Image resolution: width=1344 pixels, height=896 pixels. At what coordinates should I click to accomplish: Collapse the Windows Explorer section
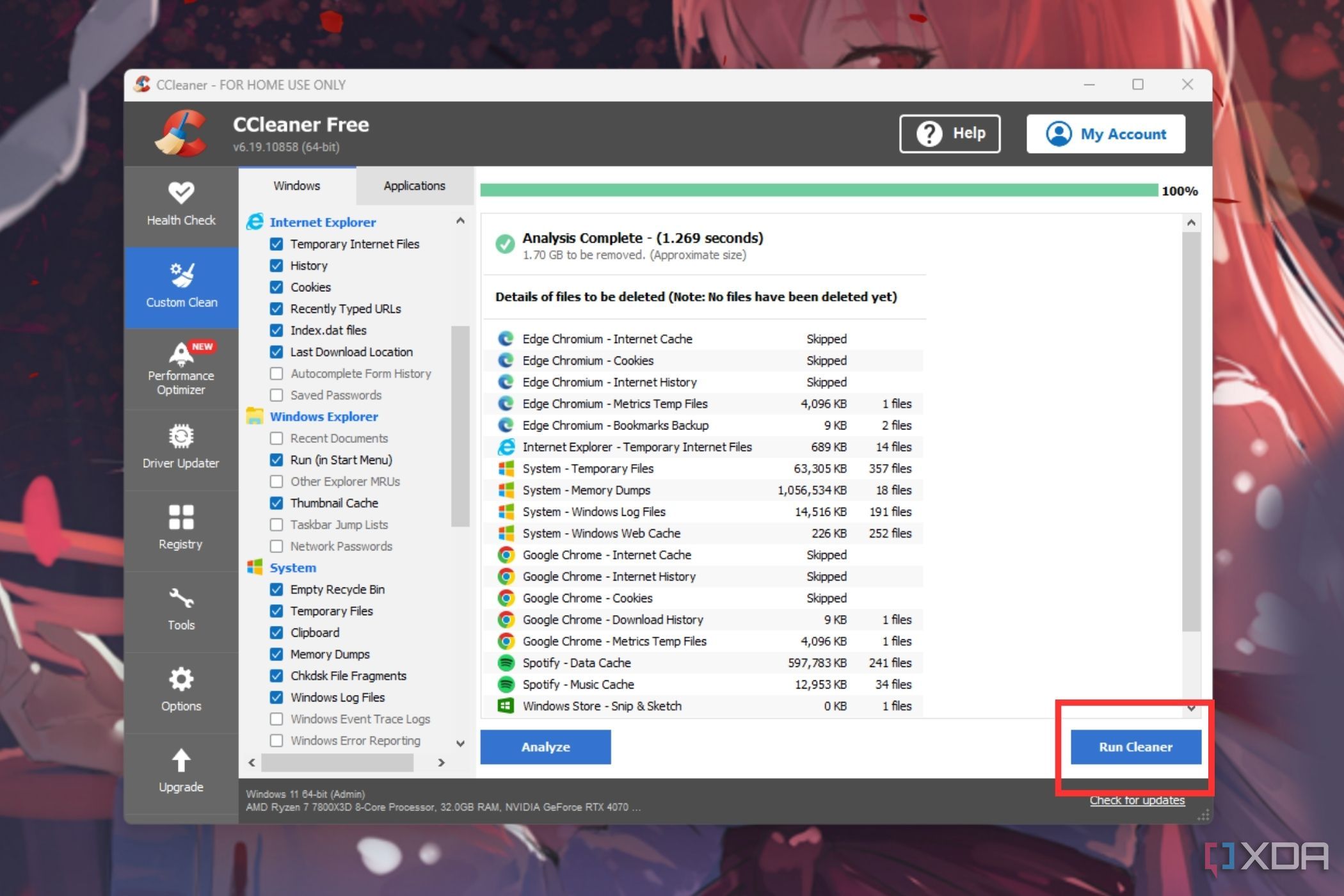(322, 416)
